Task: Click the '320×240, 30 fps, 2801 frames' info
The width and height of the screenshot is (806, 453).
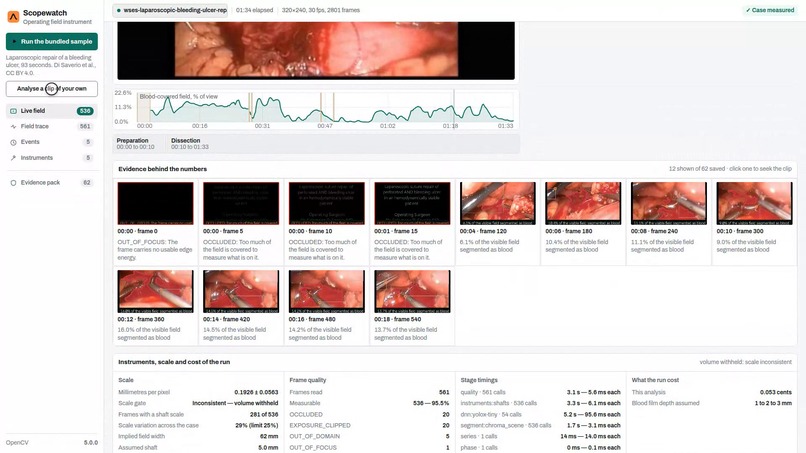Action: point(321,10)
